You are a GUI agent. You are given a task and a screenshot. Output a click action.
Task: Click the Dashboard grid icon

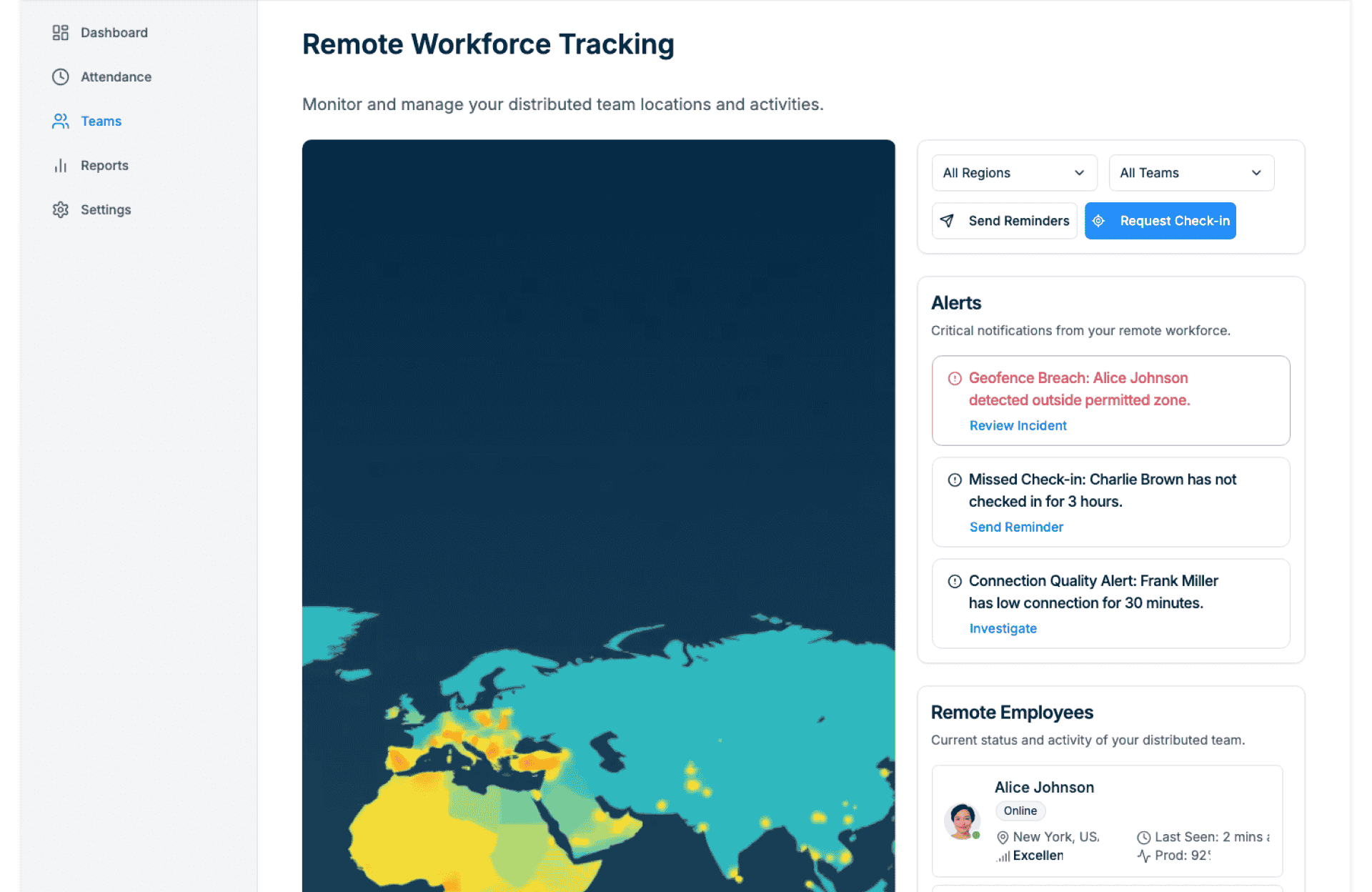click(x=60, y=33)
